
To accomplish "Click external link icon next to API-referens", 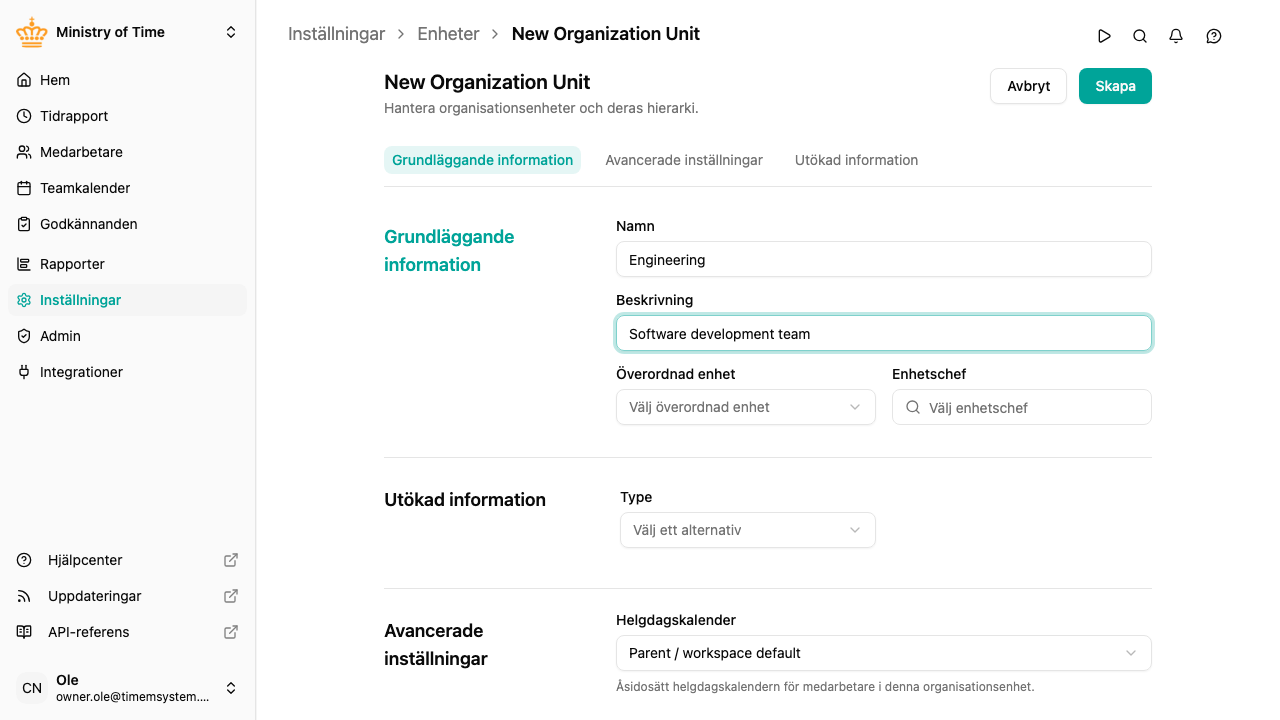I will pos(231,632).
